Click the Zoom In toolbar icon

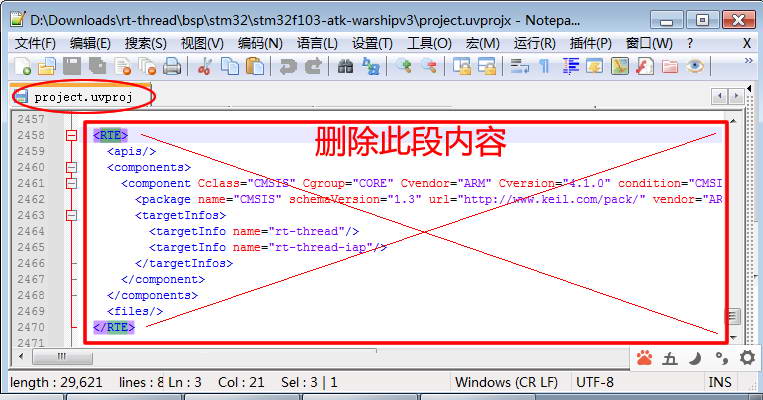[x=404, y=66]
